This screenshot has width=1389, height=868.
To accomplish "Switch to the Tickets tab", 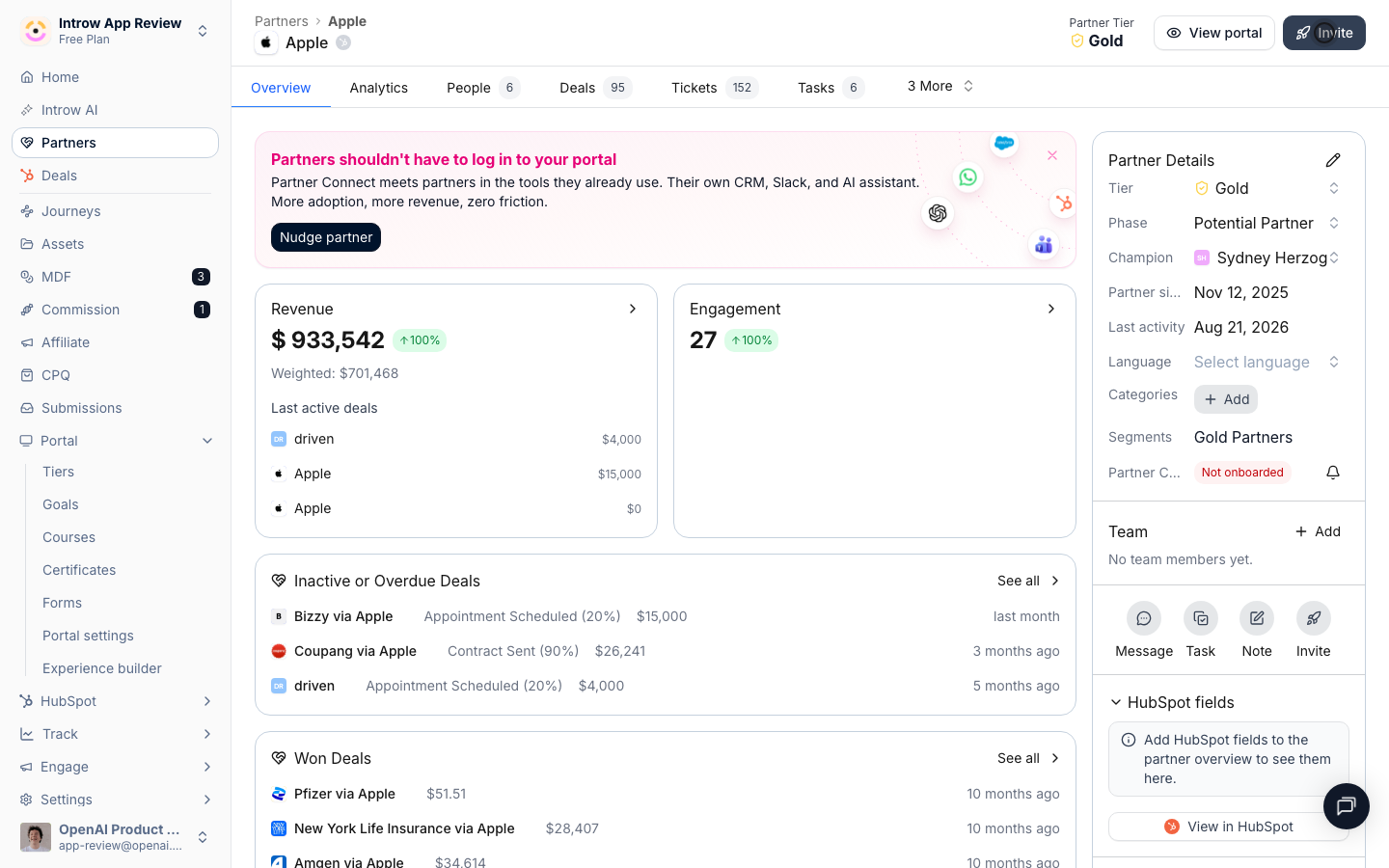I will point(715,88).
